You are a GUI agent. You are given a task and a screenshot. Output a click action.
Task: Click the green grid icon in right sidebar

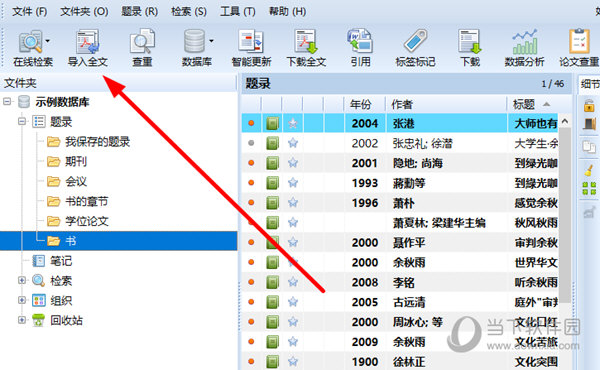(589, 188)
